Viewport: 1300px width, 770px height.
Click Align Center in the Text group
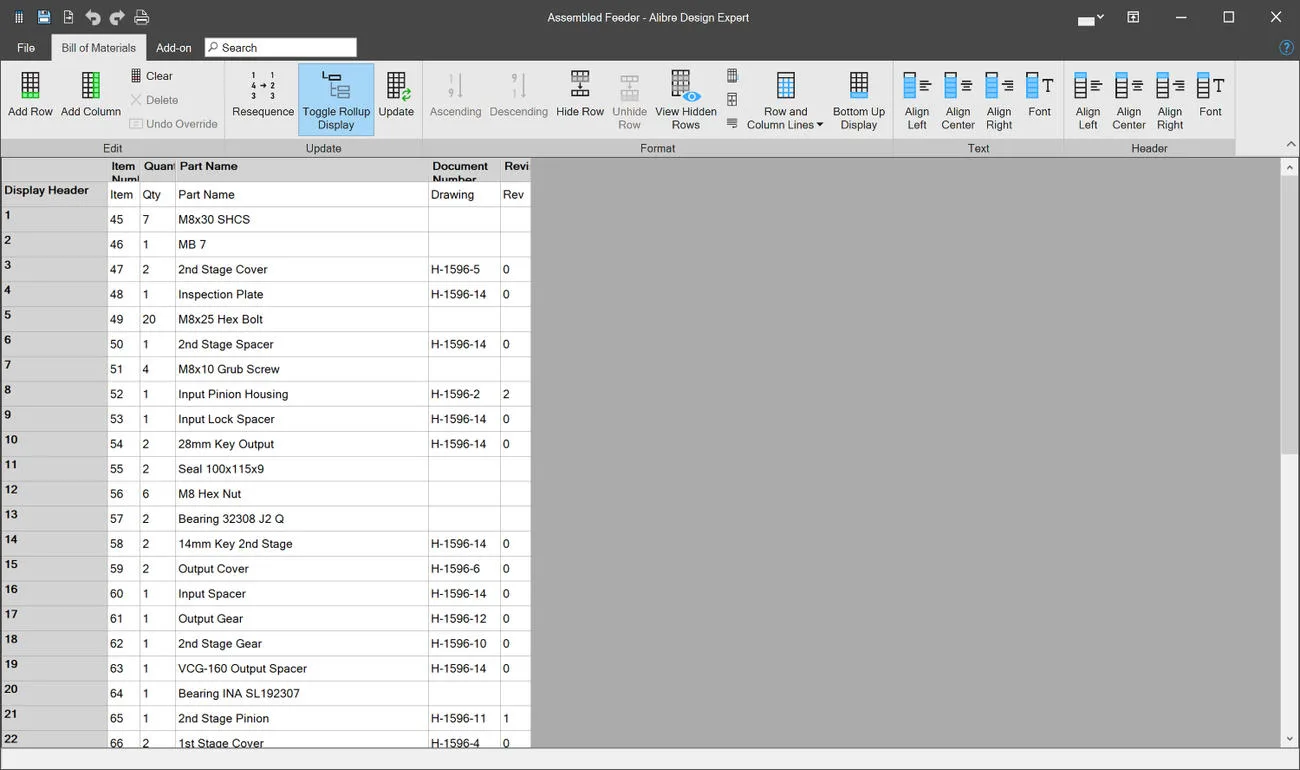[x=958, y=100]
